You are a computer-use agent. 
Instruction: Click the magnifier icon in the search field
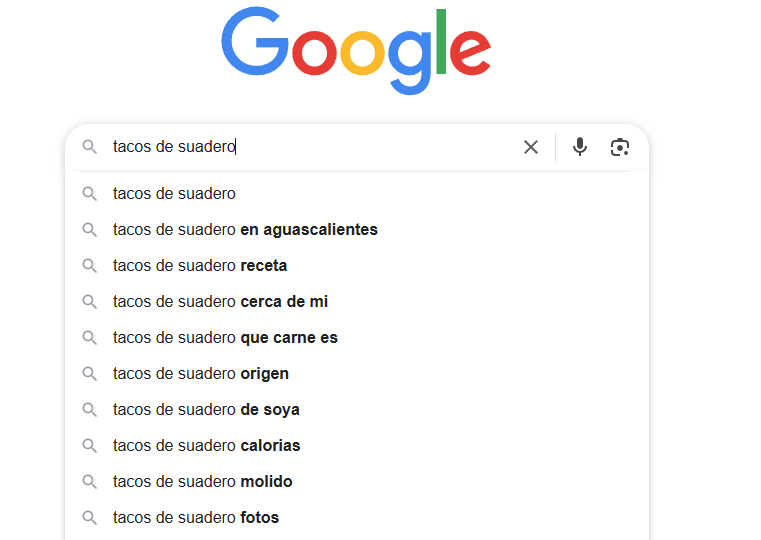pos(90,147)
